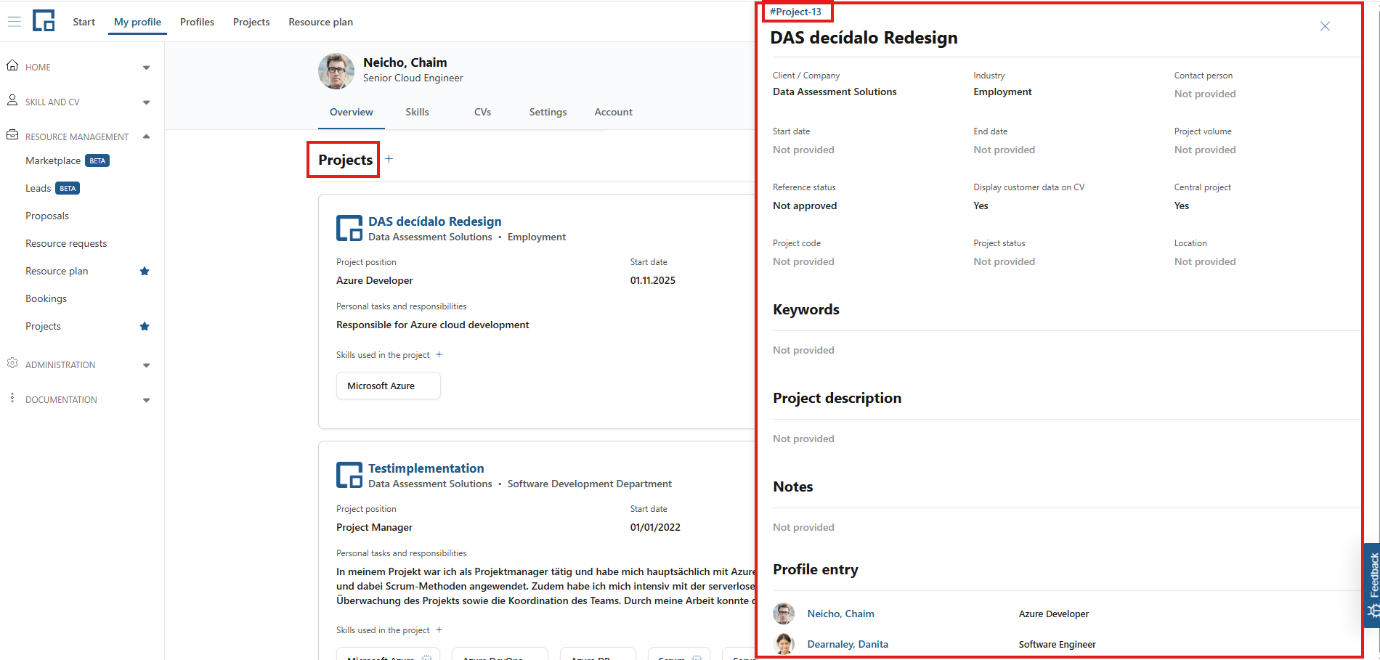Screen dimensions: 1380x660
Task: Click the Feedback megaphone tab on right edge
Action: (x=1372, y=585)
